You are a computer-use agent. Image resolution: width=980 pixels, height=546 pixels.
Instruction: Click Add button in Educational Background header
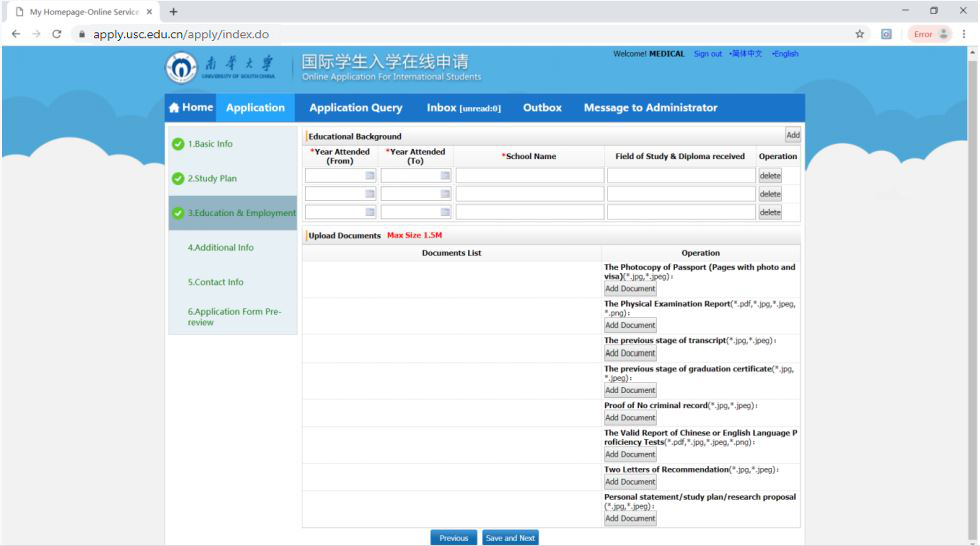click(792, 135)
